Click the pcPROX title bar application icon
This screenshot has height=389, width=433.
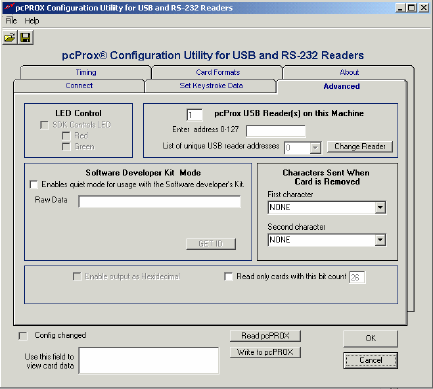point(9,7)
